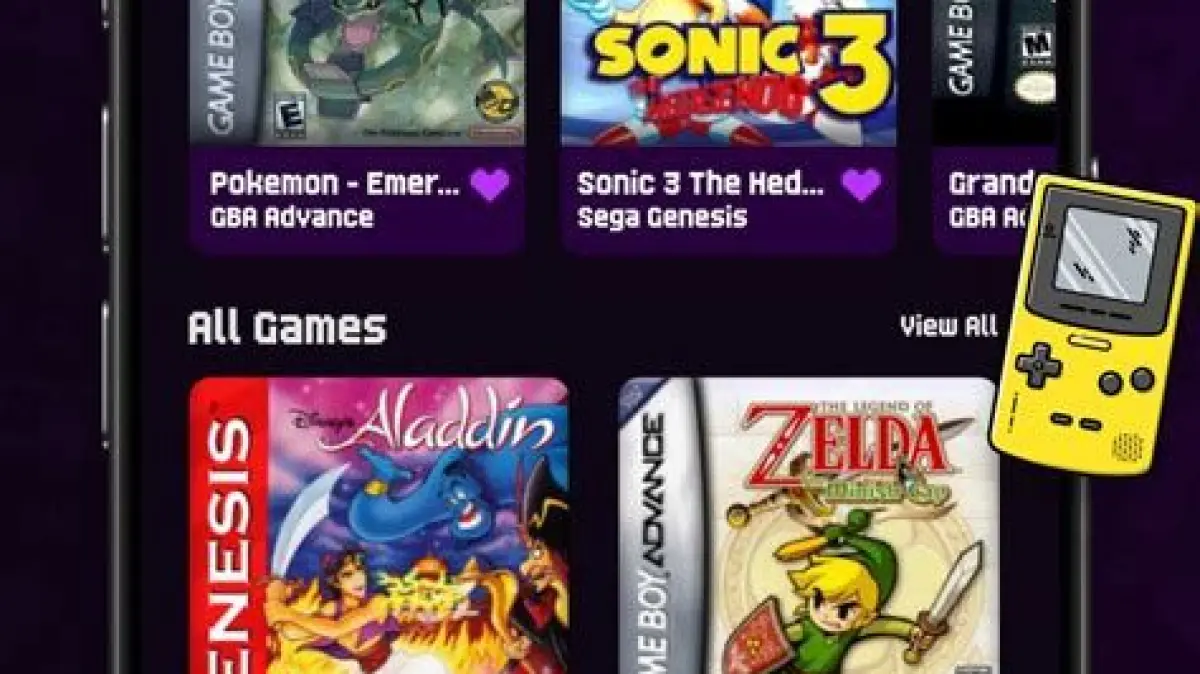Click the Sega Genesis platform label

pos(662,217)
